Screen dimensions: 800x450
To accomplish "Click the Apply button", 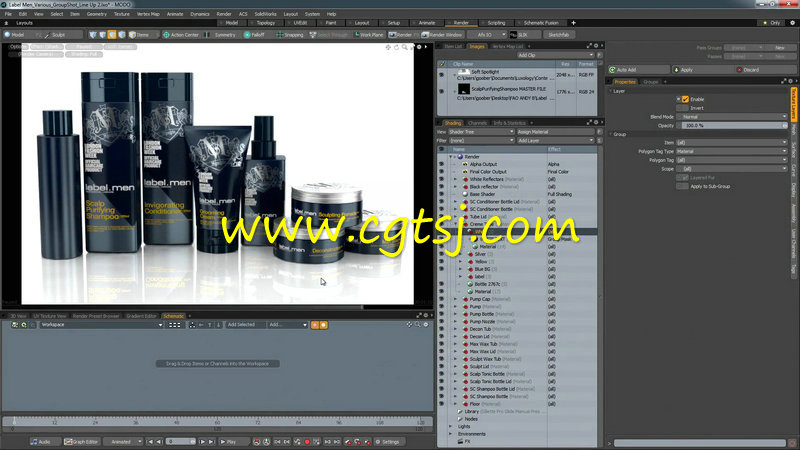I will 703,70.
